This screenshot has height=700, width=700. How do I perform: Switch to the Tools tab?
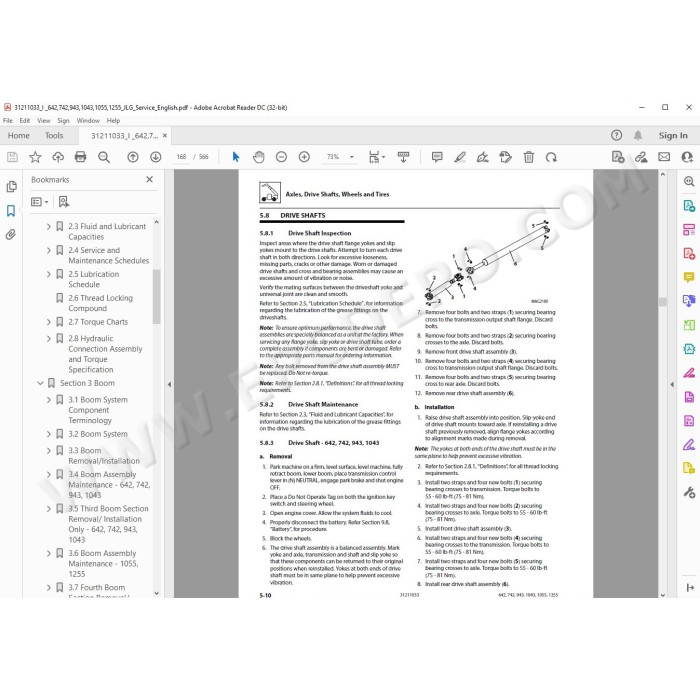[54, 135]
